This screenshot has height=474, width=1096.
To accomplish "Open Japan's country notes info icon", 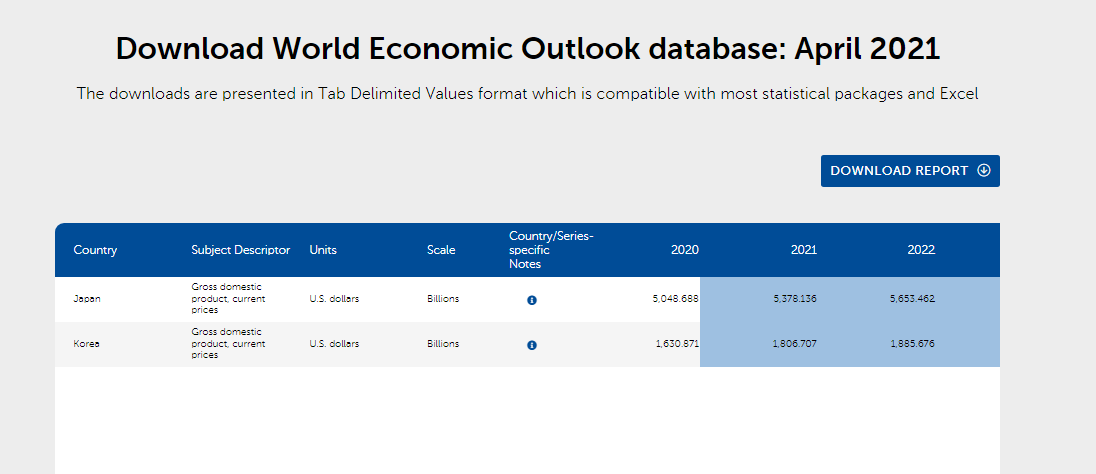I will coord(532,300).
